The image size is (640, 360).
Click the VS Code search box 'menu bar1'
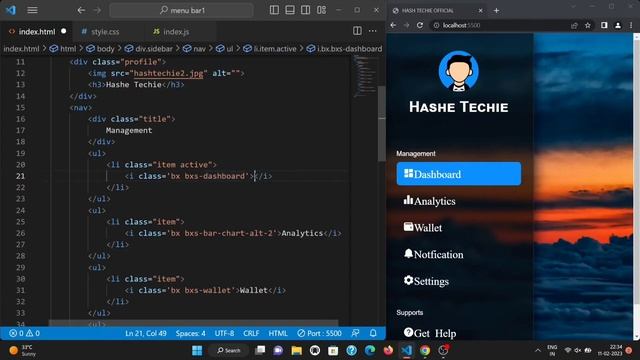[x=182, y=10]
